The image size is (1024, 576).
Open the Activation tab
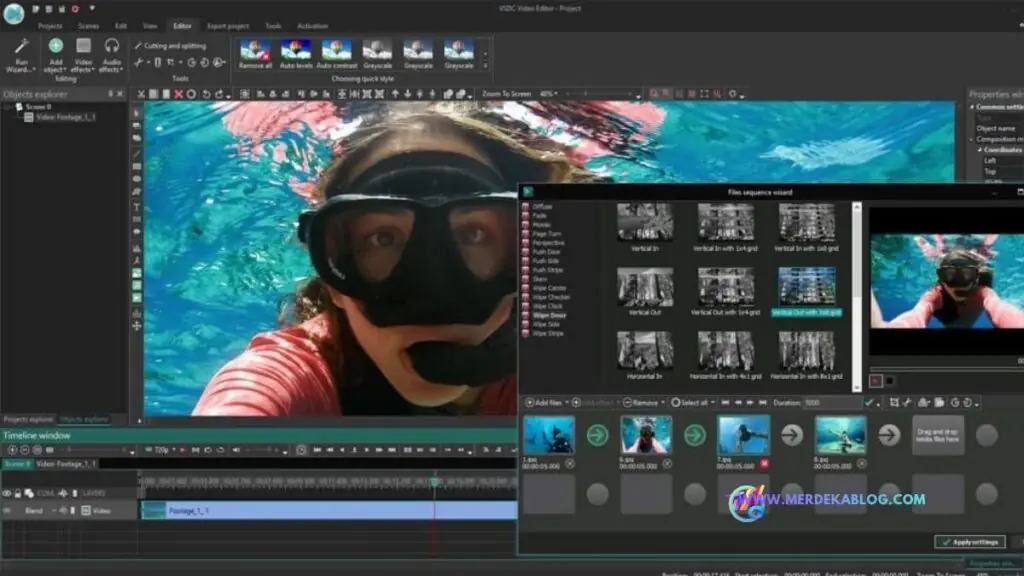(x=313, y=26)
